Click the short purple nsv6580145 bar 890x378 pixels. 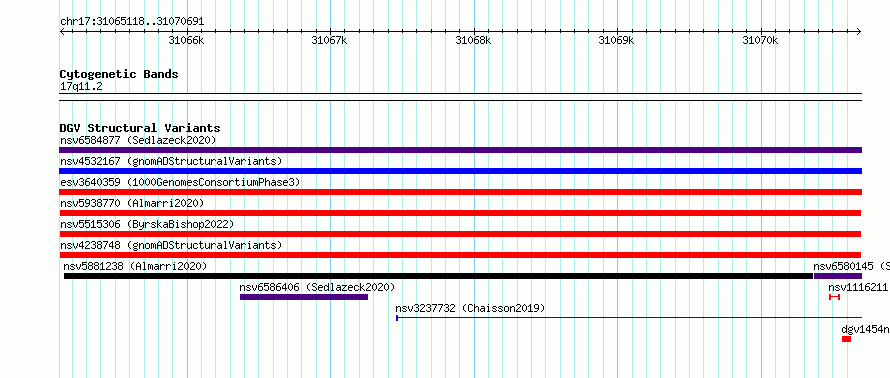pyautogui.click(x=838, y=276)
